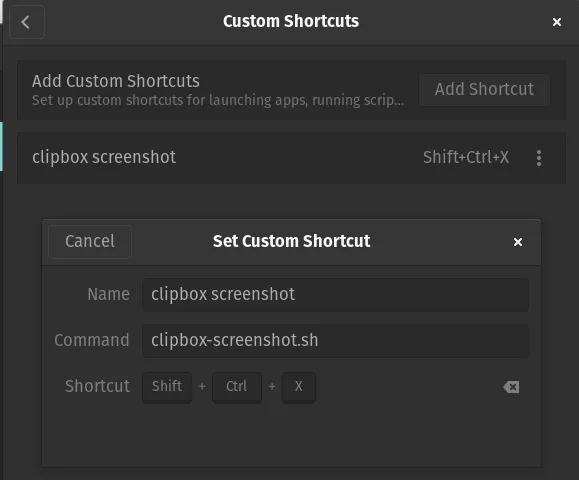Click the Shift key in Shortcut

pyautogui.click(x=167, y=387)
